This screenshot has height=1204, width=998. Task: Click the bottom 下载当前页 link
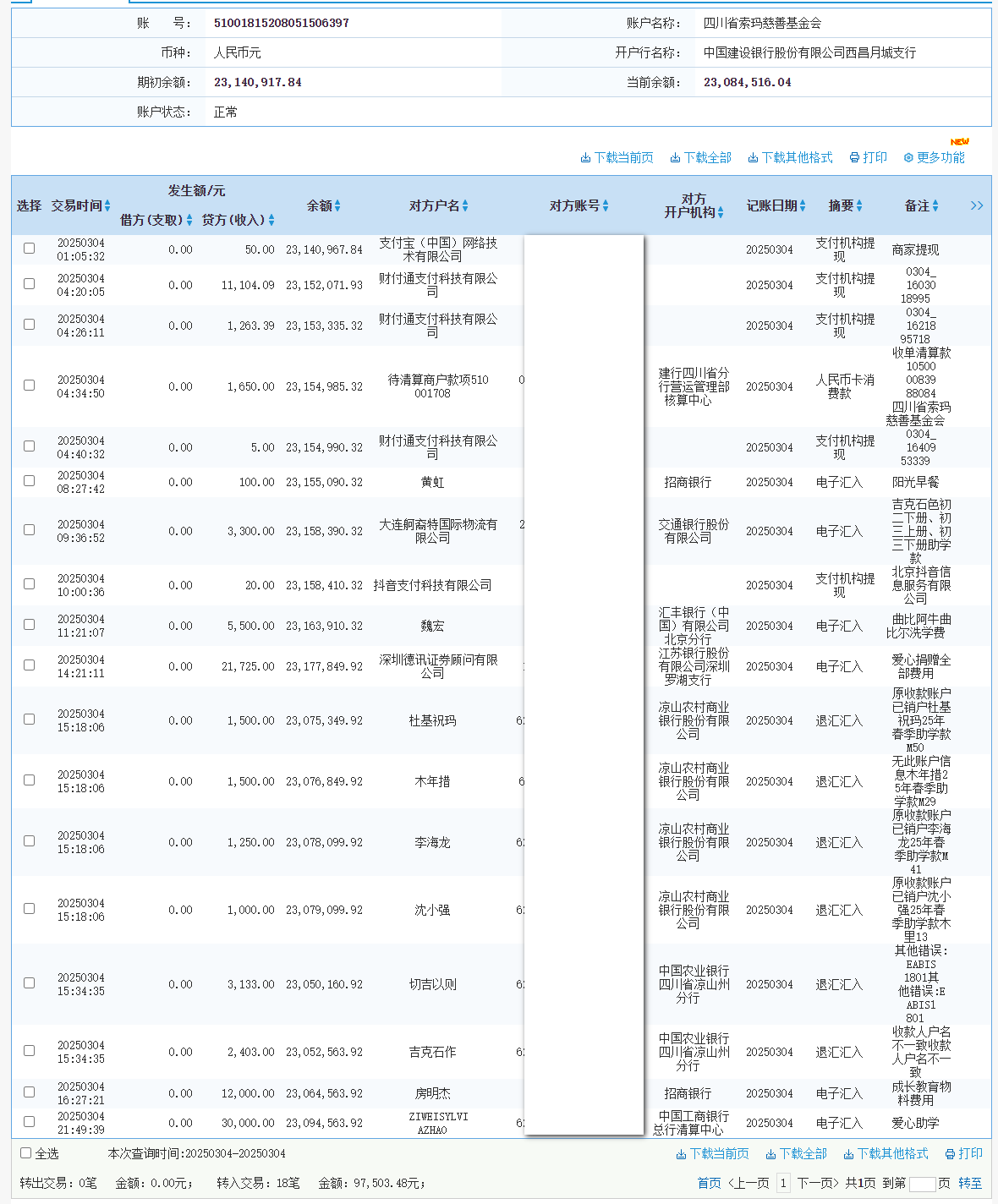click(x=712, y=1154)
